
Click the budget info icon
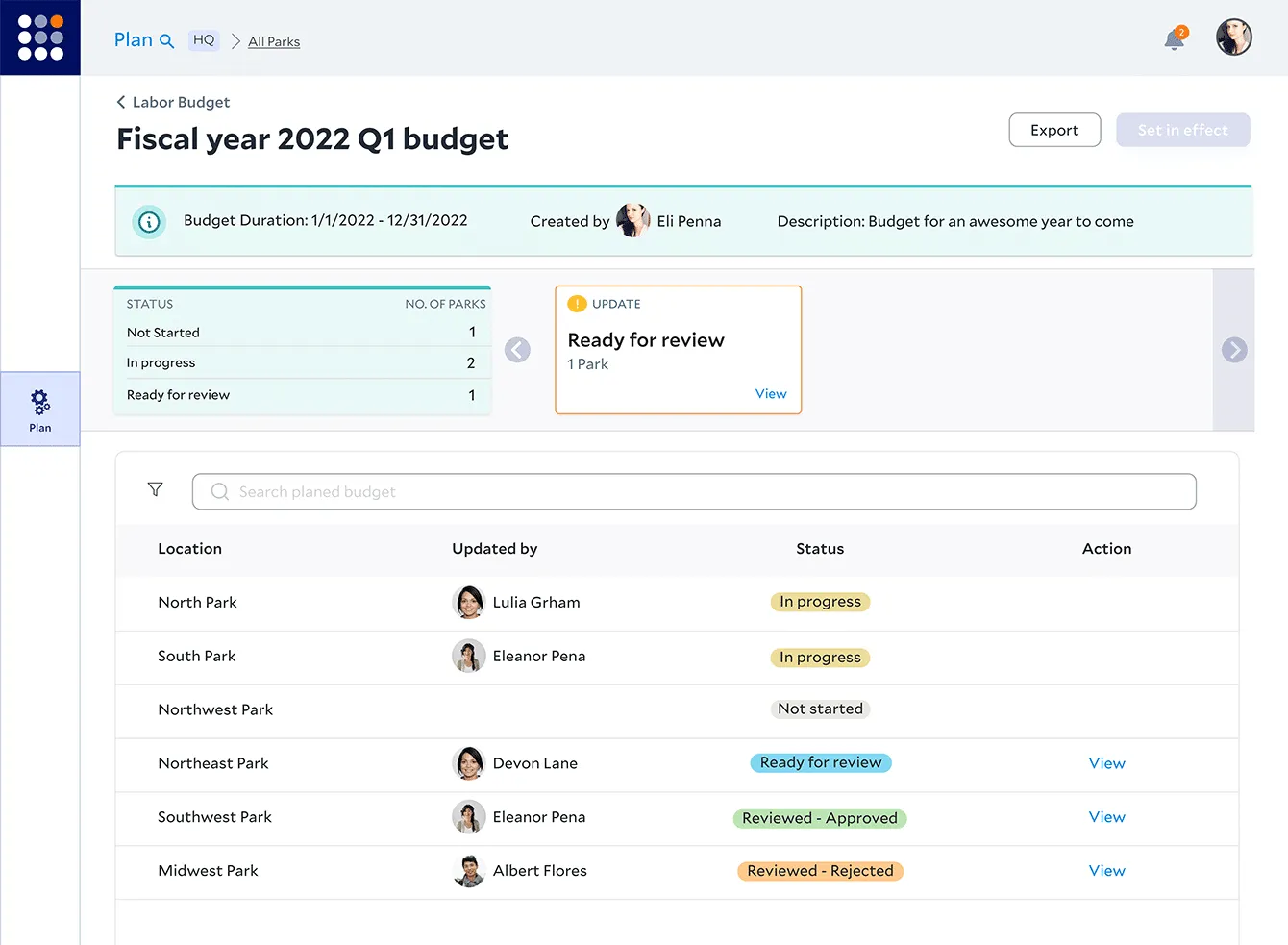point(149,222)
